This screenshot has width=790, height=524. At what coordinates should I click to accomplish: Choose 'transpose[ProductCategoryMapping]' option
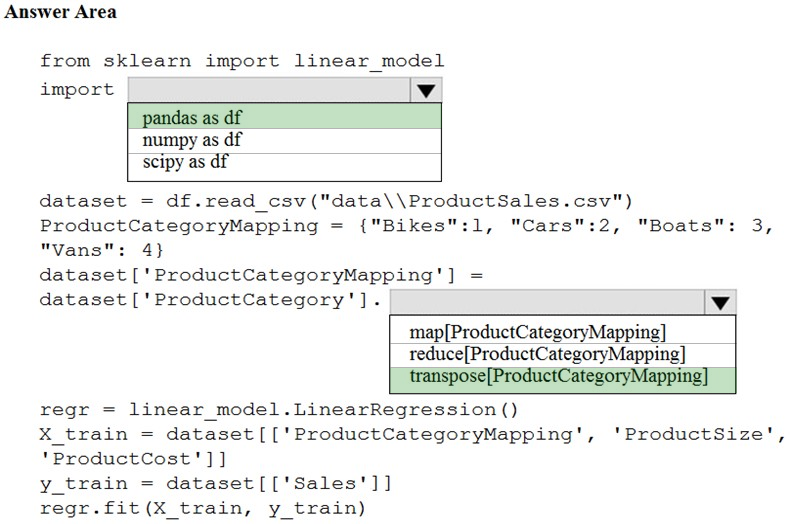tap(563, 380)
